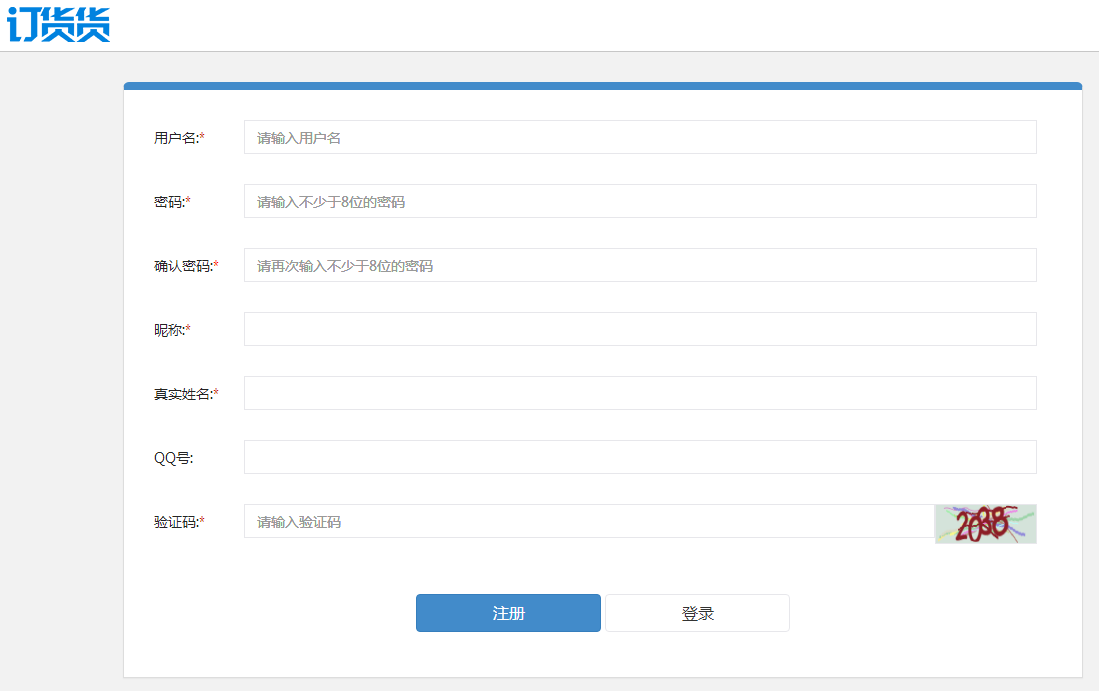The image size is (1099, 691).
Task: Refresh the captcha image 2088
Action: [x=985, y=523]
